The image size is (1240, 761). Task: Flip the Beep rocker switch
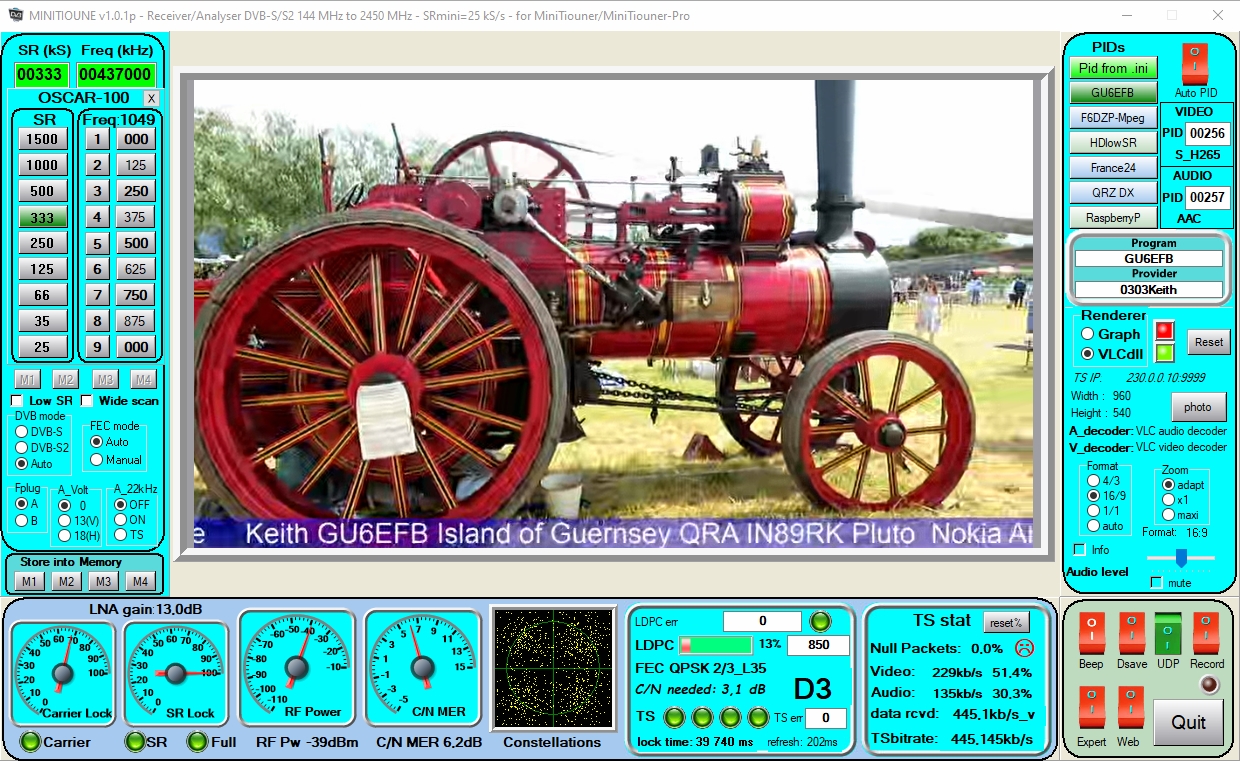[x=1091, y=634]
